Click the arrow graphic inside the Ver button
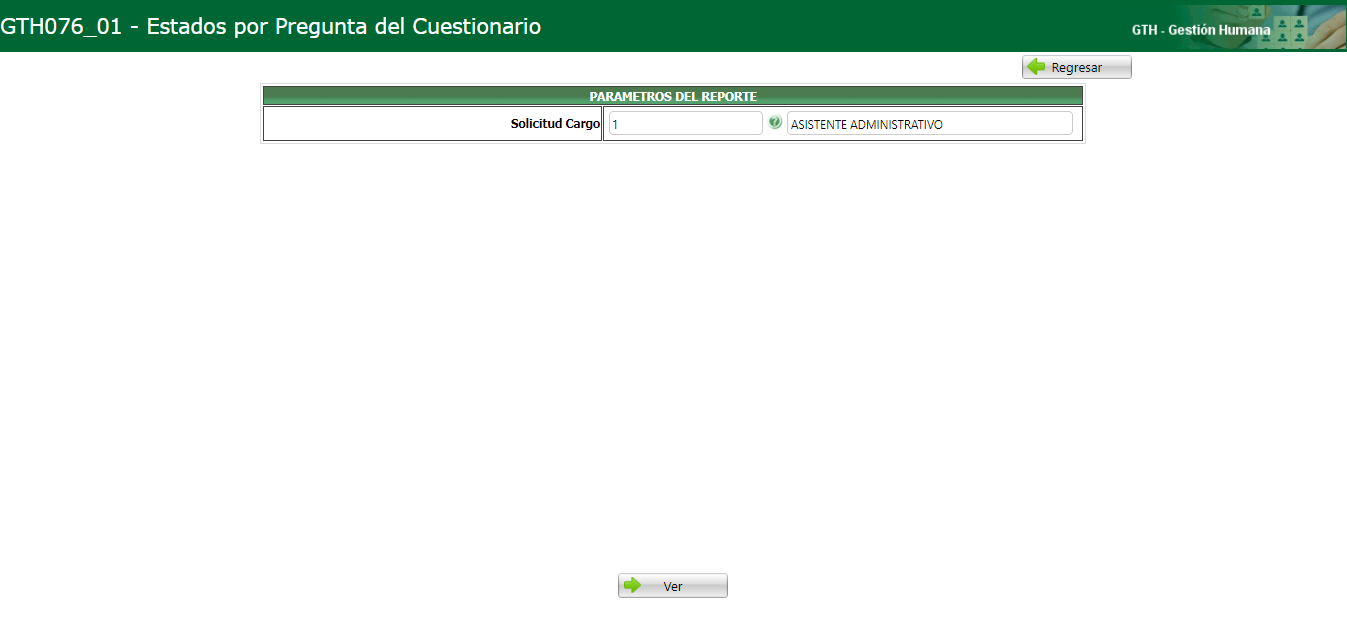Screen dimensions: 1347x633 631,585
